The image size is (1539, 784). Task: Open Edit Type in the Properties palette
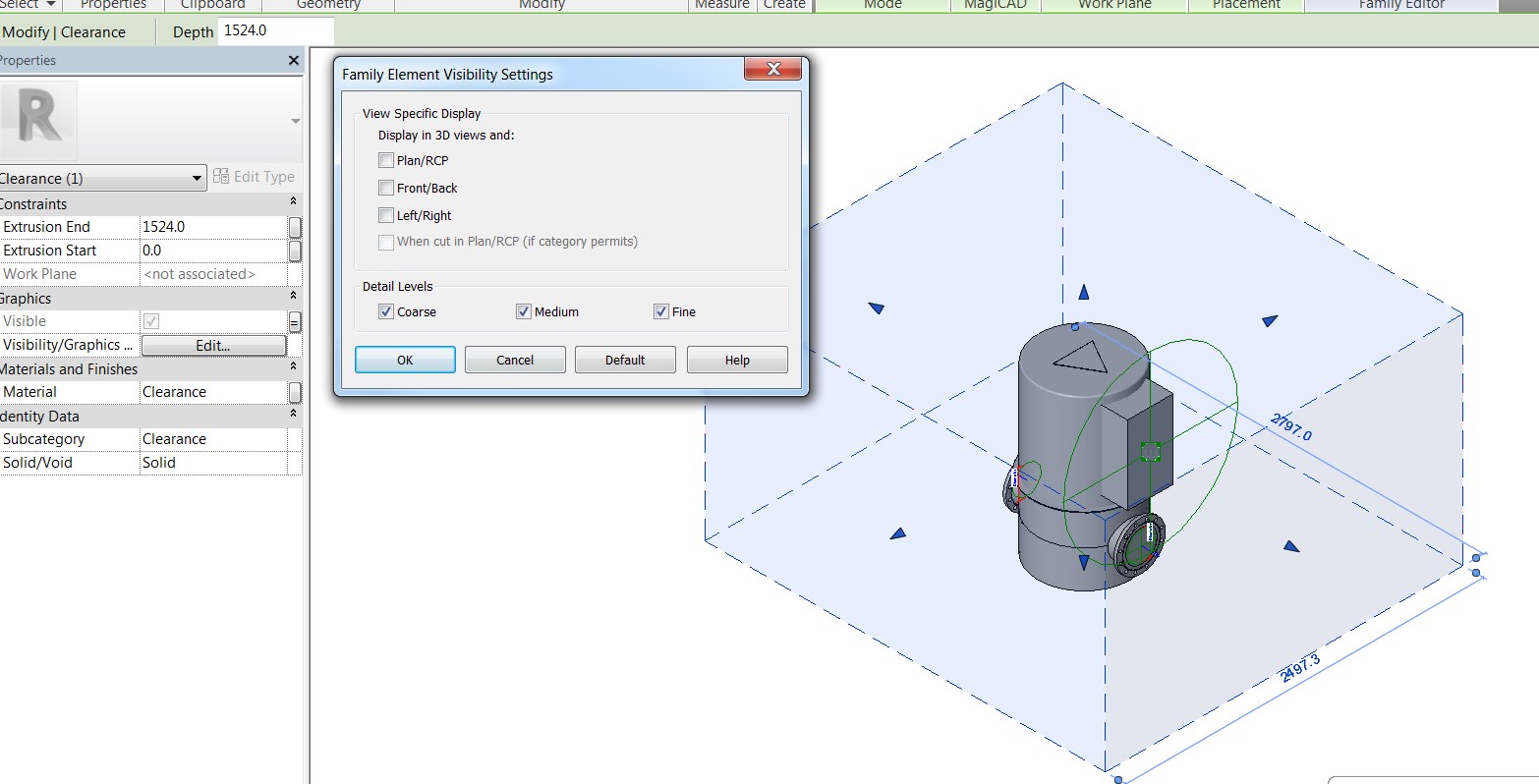tap(256, 177)
